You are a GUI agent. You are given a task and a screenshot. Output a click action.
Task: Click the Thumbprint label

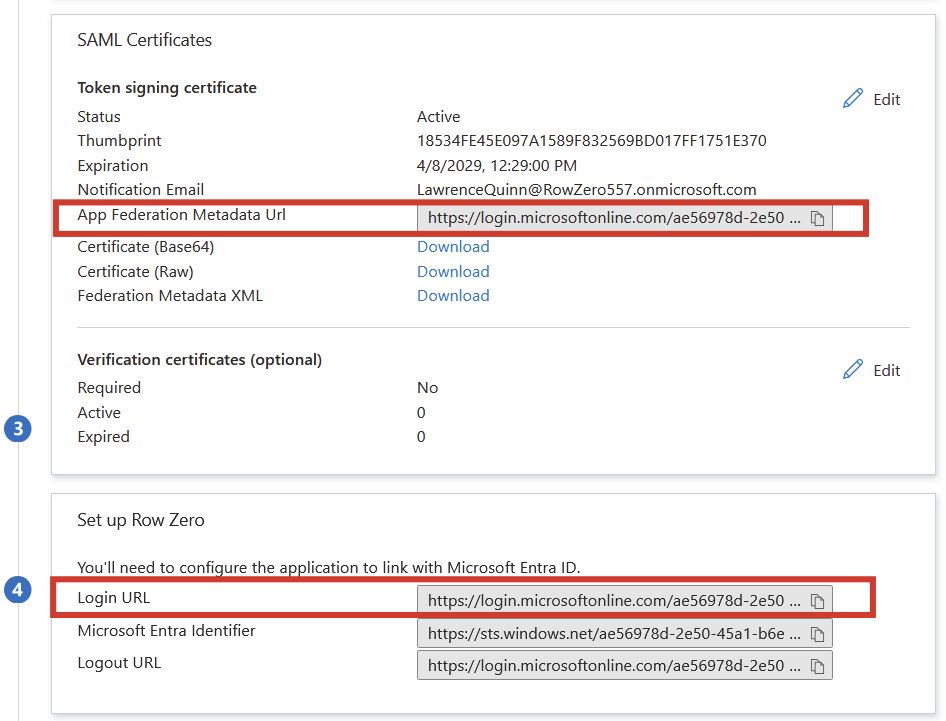pyautogui.click(x=119, y=141)
